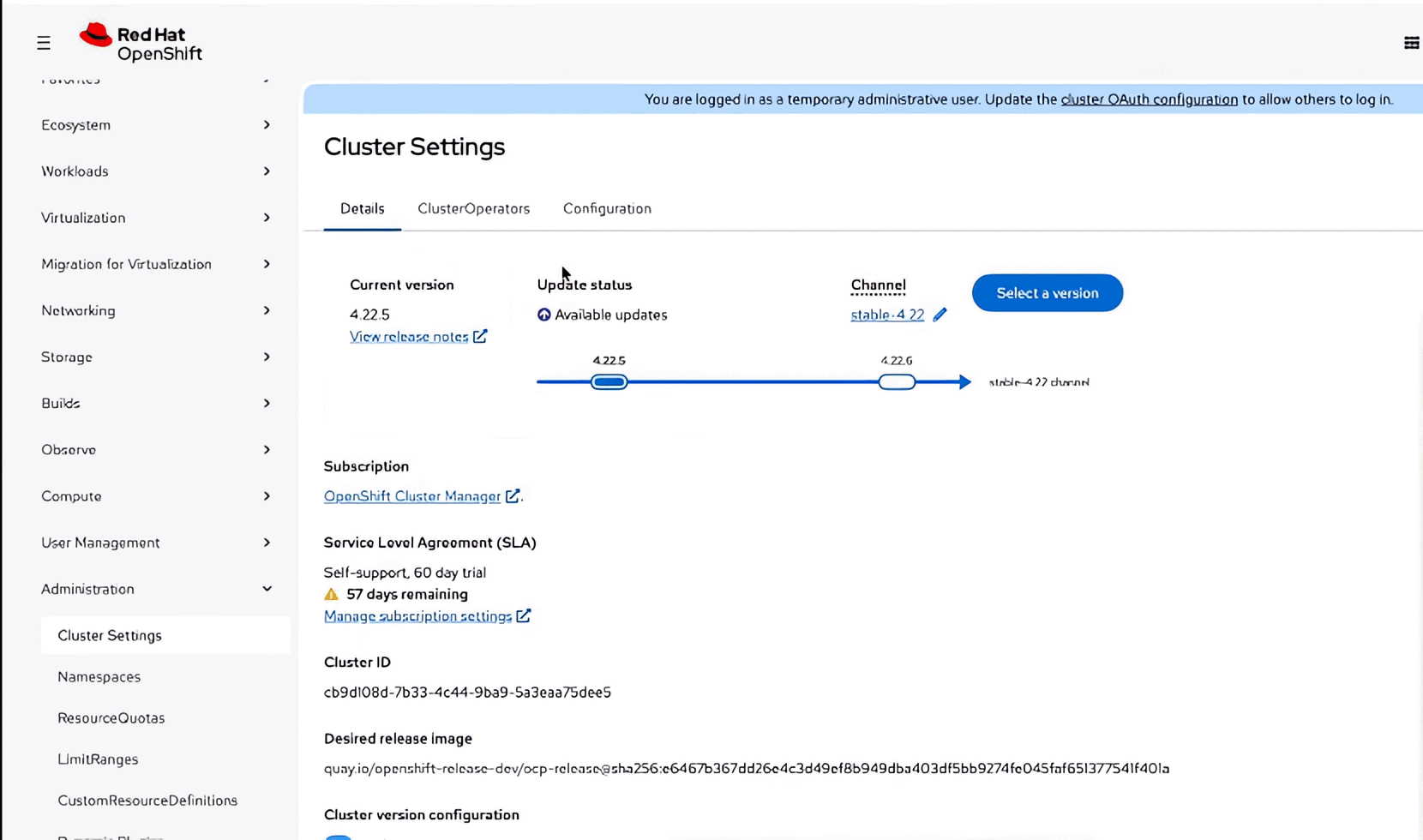The width and height of the screenshot is (1423, 840).
Task: Click the Channel label
Action: (x=878, y=285)
